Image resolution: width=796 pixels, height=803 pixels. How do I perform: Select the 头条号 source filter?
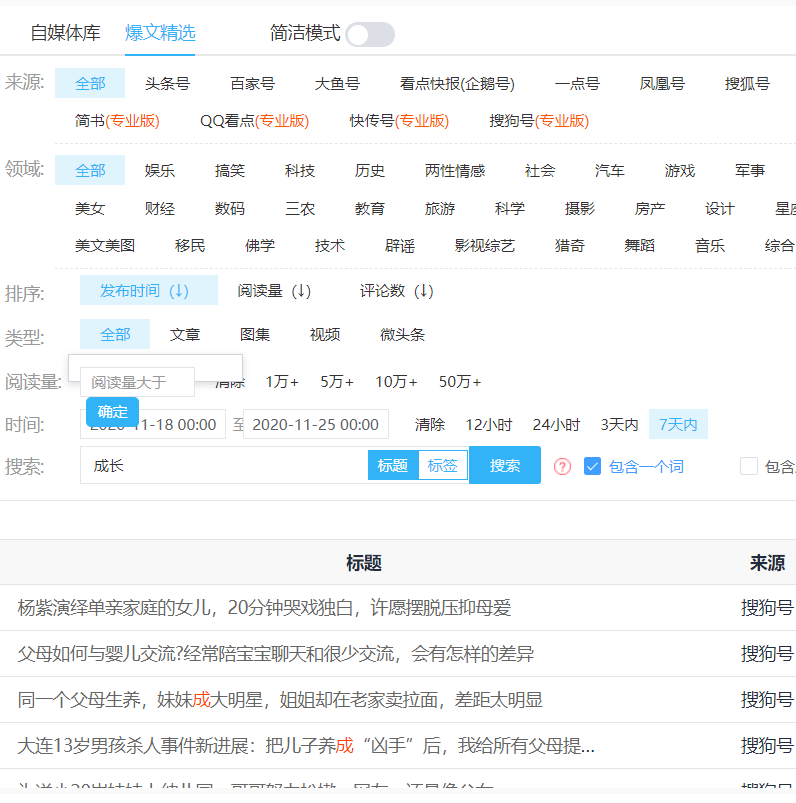pos(167,84)
